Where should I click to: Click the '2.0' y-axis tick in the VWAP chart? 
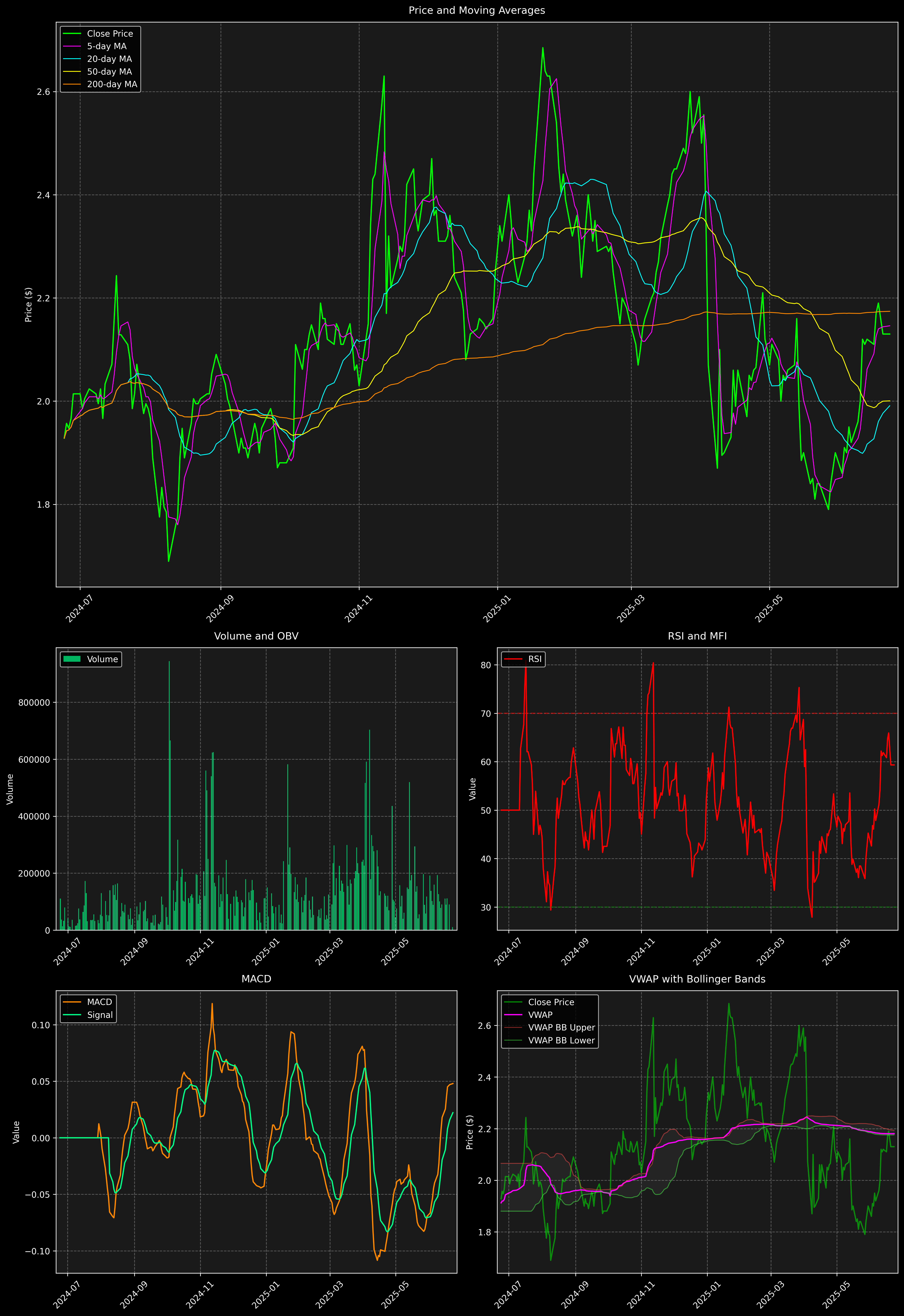pyautogui.click(x=485, y=1181)
